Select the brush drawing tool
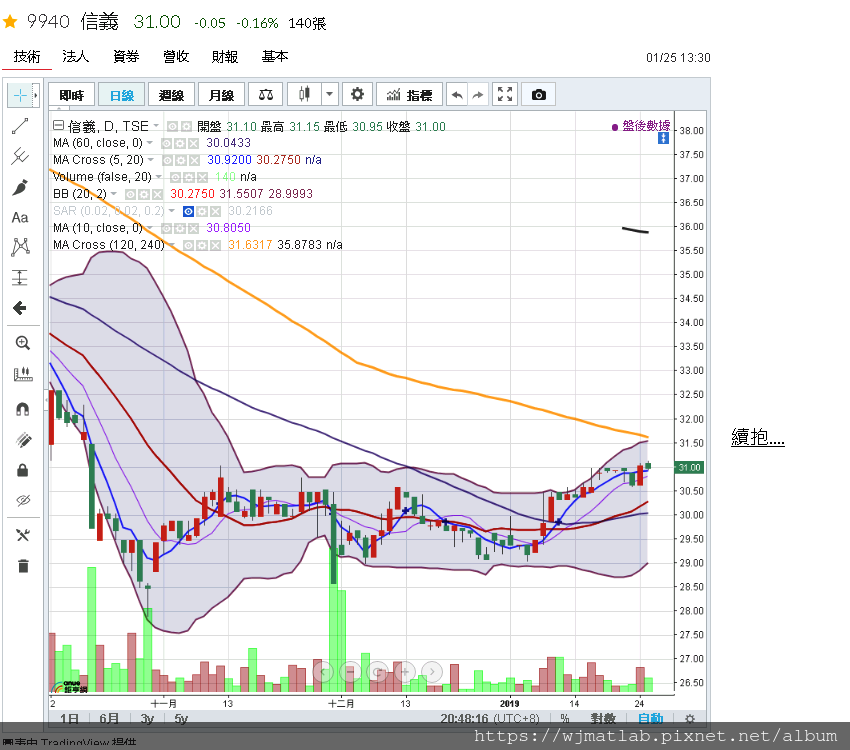The image size is (850, 750). [x=20, y=187]
